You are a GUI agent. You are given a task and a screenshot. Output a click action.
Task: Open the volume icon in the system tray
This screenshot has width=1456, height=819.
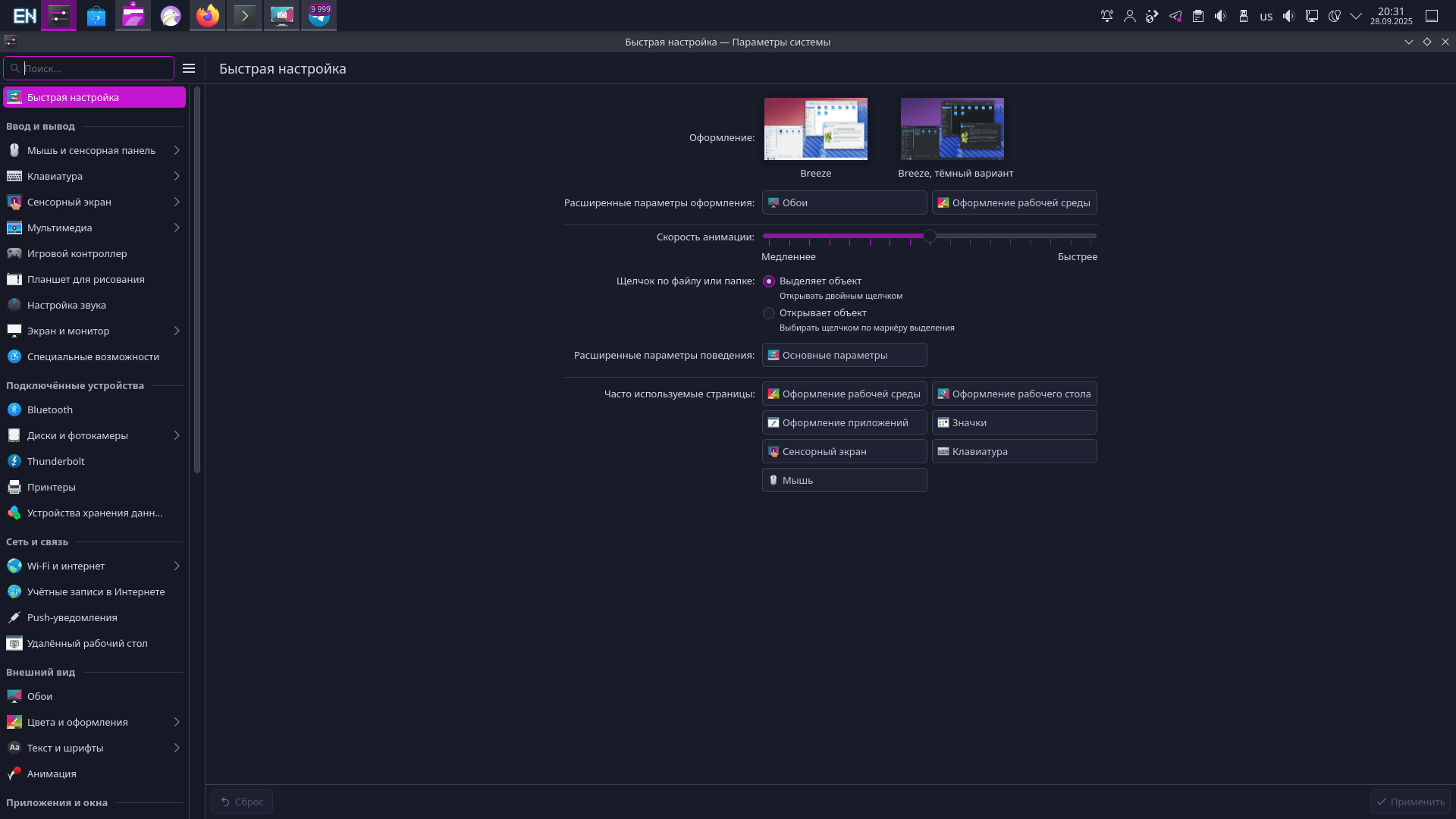1221,15
